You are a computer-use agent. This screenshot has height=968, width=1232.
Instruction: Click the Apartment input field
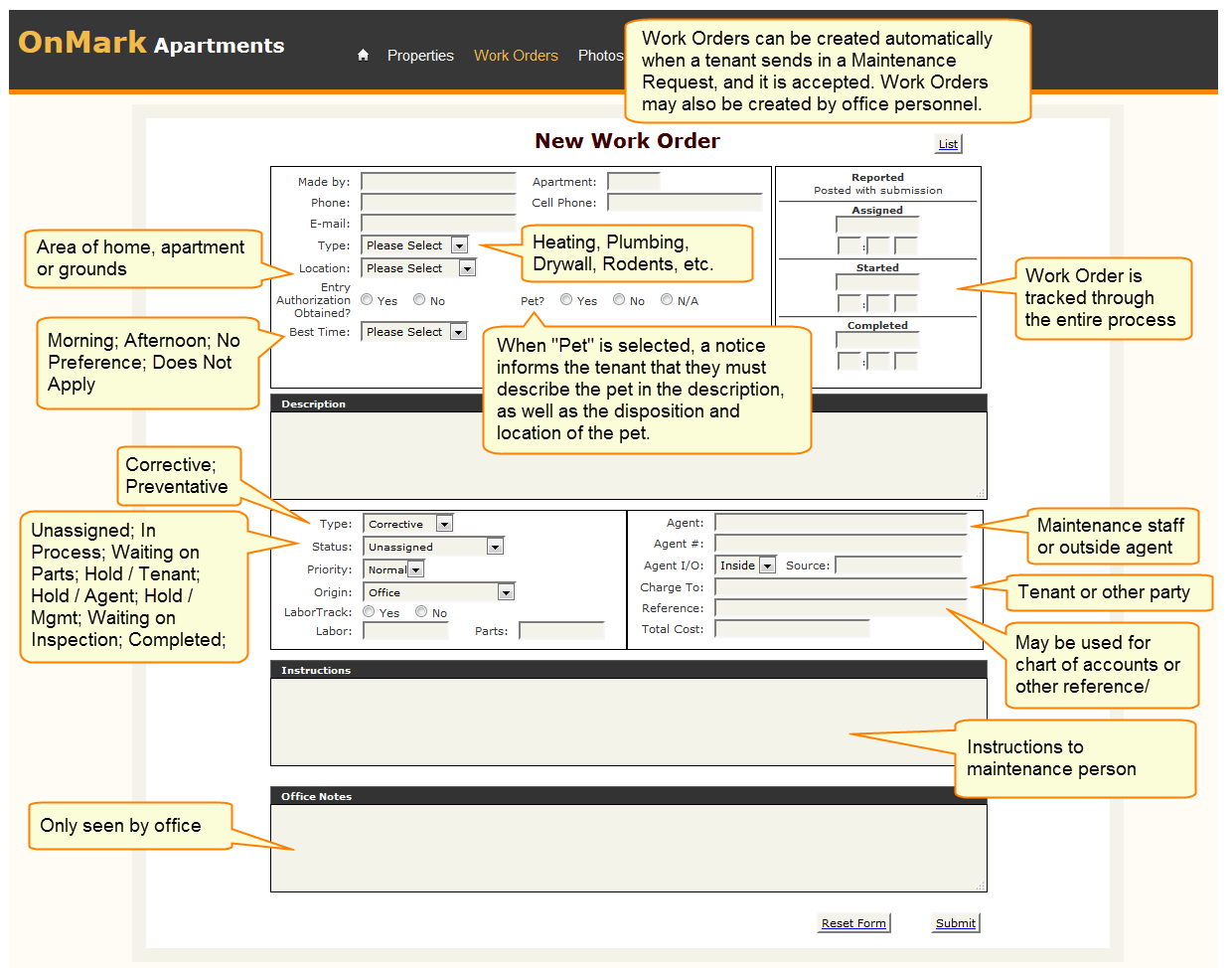click(634, 182)
